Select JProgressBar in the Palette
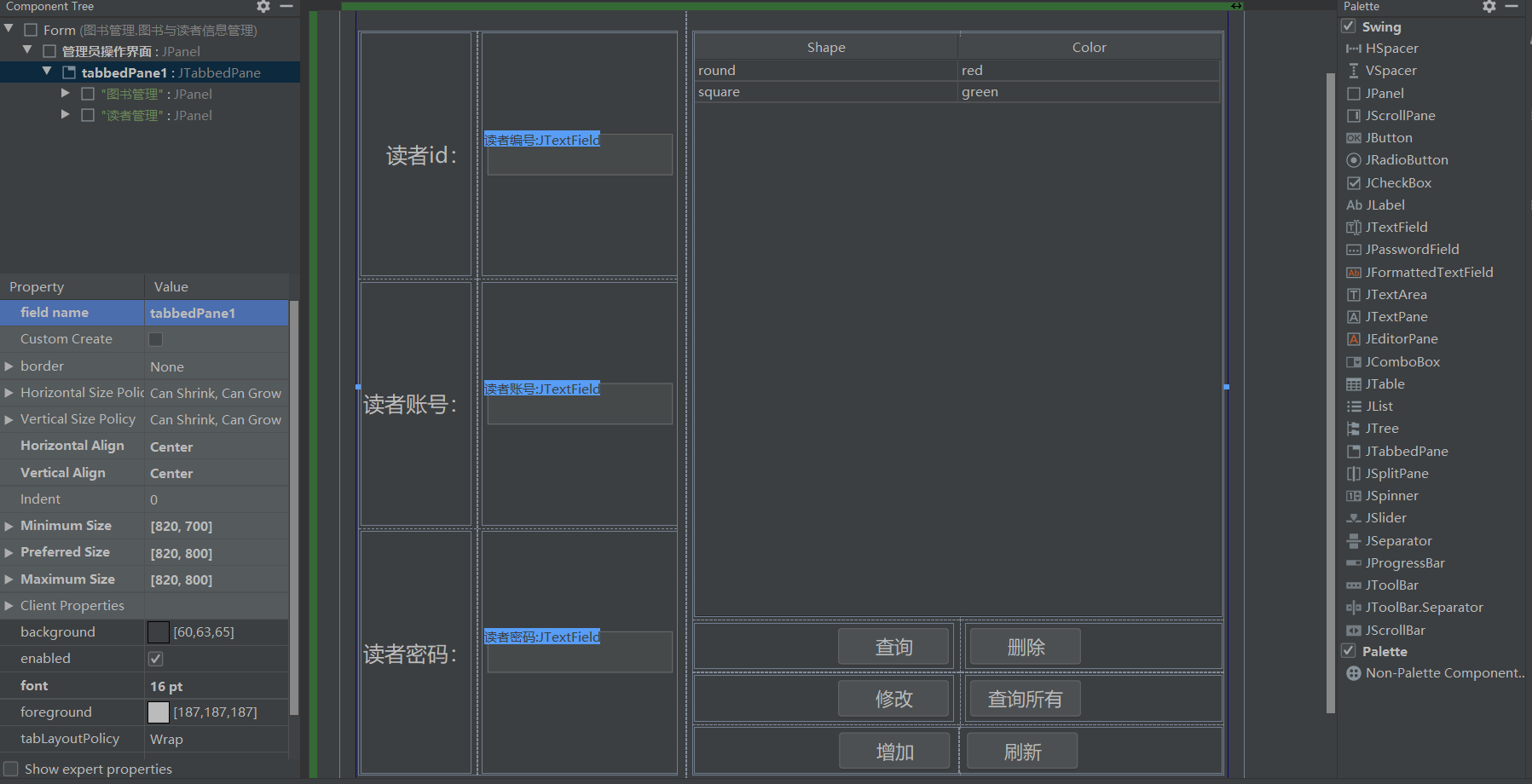Viewport: 1532px width, 784px height. click(1405, 562)
